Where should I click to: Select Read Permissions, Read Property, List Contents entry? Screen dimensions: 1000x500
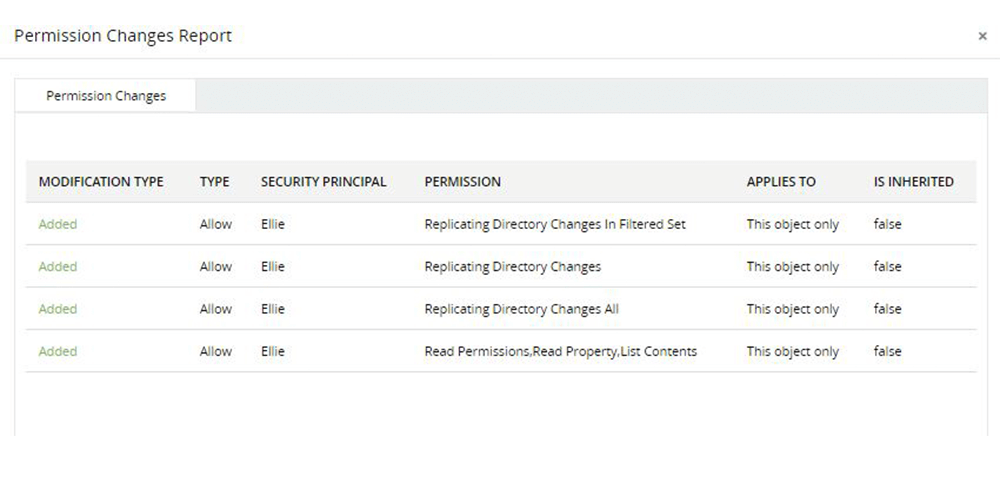[560, 352]
